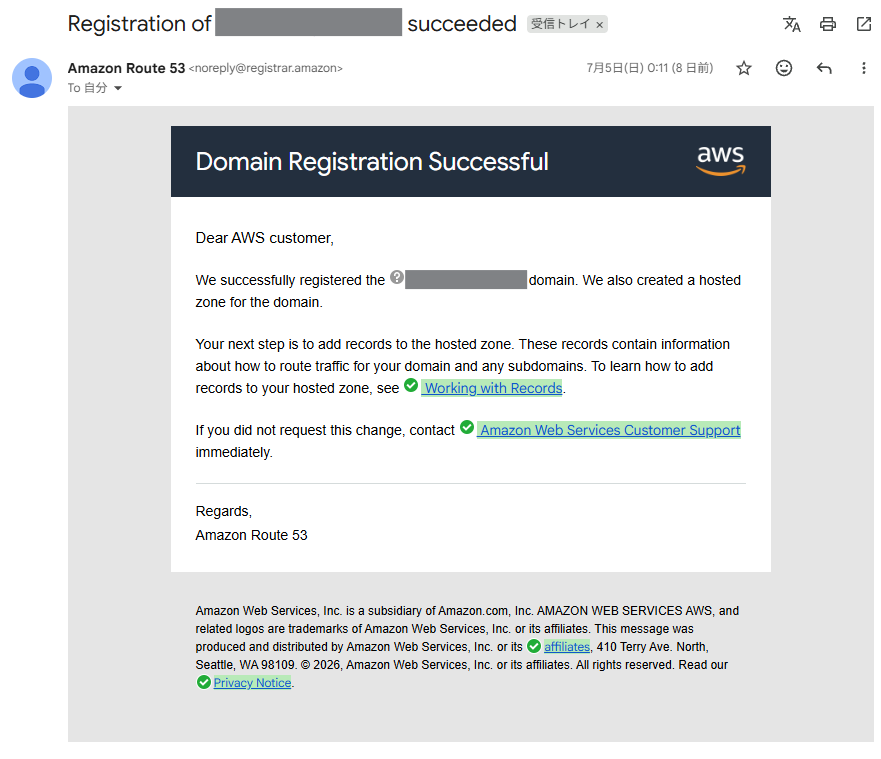Open the Working with Records link

point(493,388)
